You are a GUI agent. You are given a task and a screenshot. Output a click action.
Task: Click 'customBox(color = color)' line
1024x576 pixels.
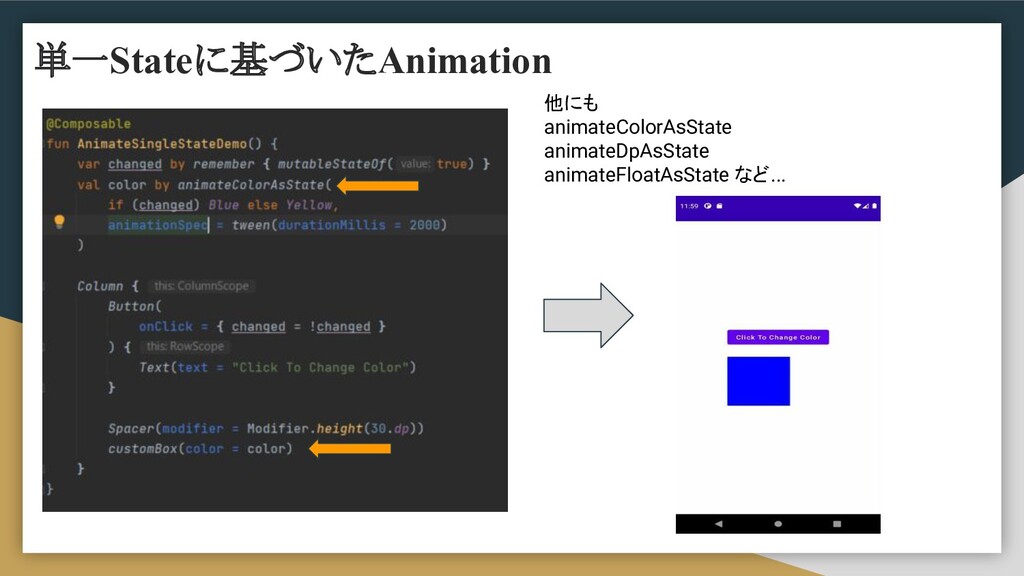tap(200, 449)
